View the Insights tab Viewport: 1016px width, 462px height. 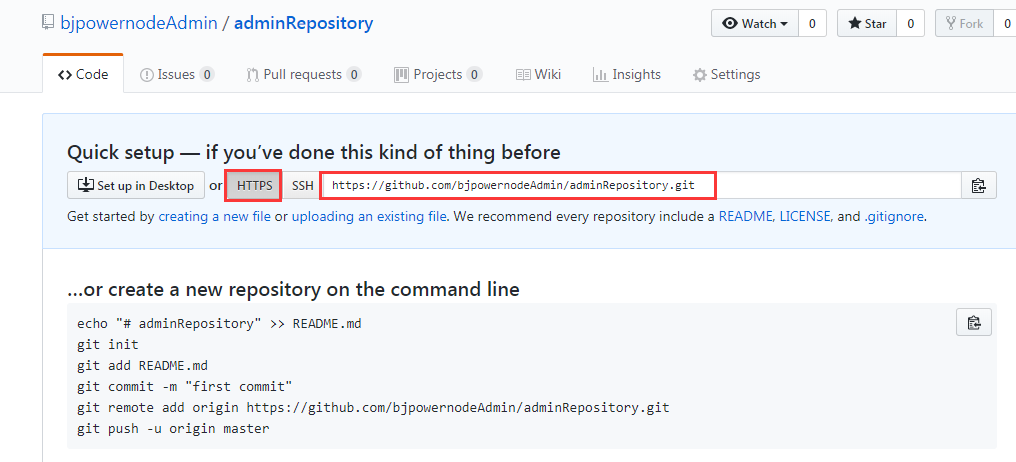(627, 75)
